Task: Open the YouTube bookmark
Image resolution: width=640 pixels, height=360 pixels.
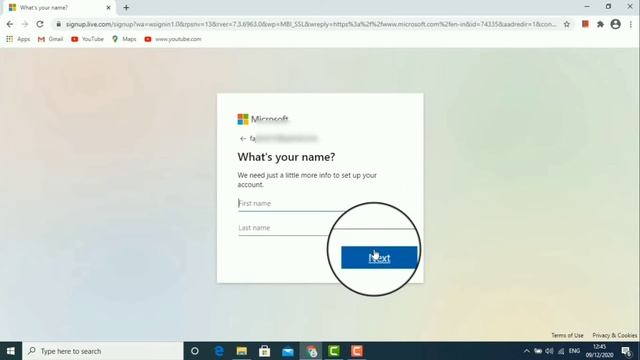Action: tap(87, 39)
